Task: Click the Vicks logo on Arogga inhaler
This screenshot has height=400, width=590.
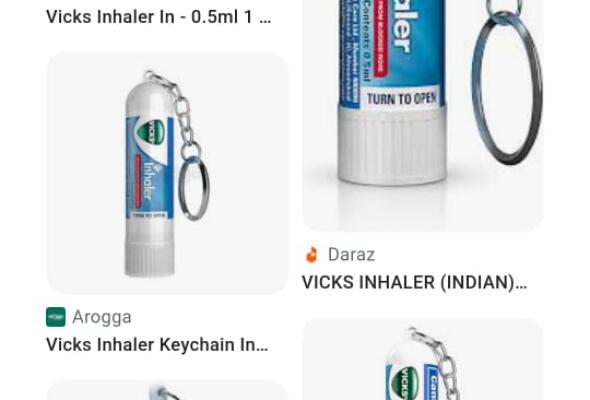Action: [150, 132]
